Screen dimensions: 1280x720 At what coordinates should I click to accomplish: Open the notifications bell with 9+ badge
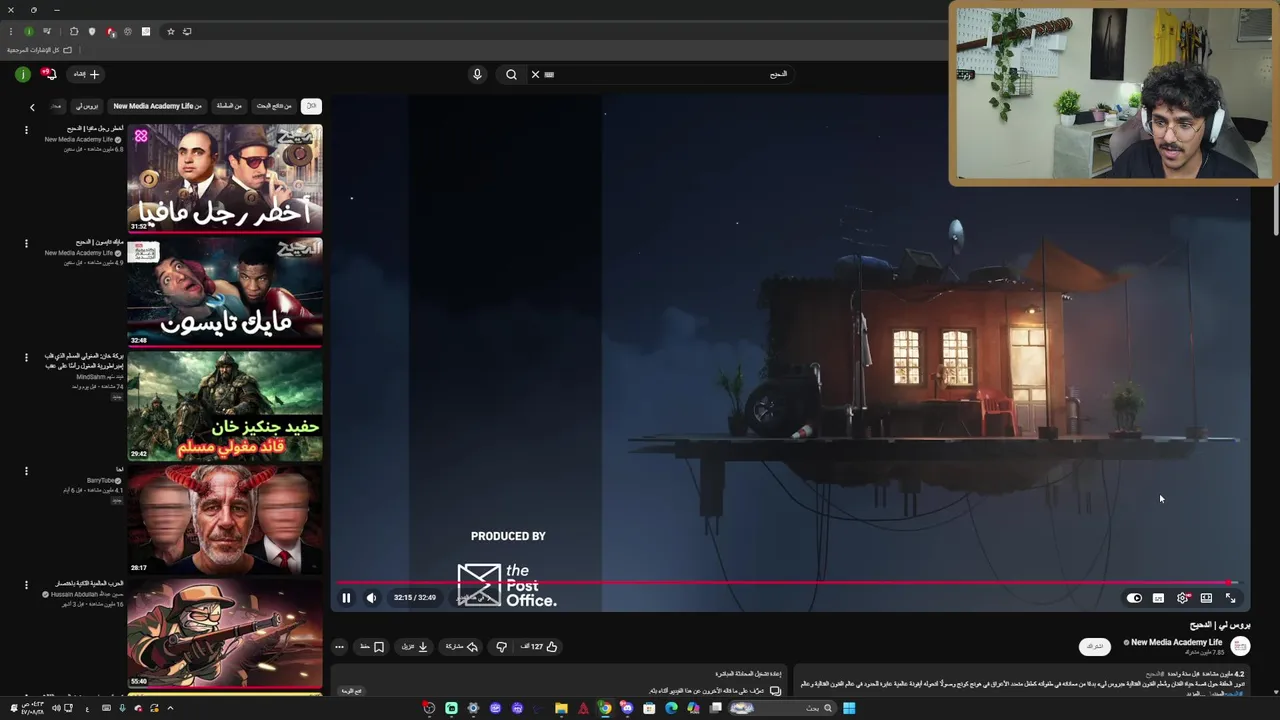point(48,74)
